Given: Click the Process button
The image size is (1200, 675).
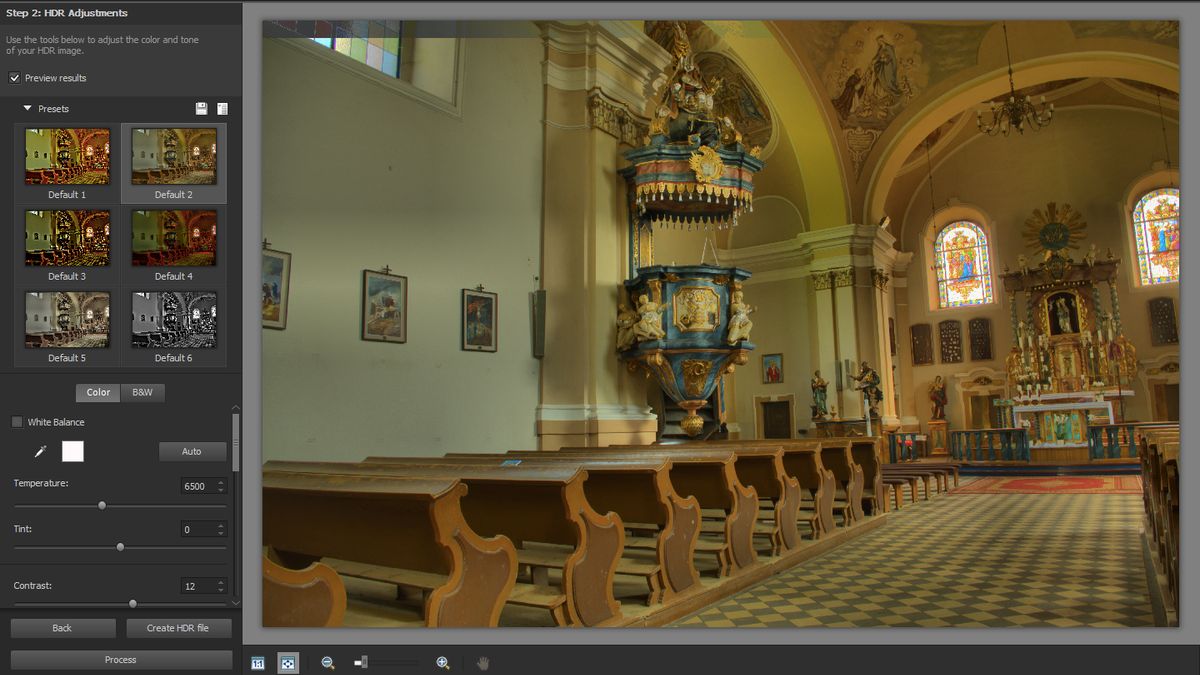Looking at the screenshot, I should [x=121, y=660].
